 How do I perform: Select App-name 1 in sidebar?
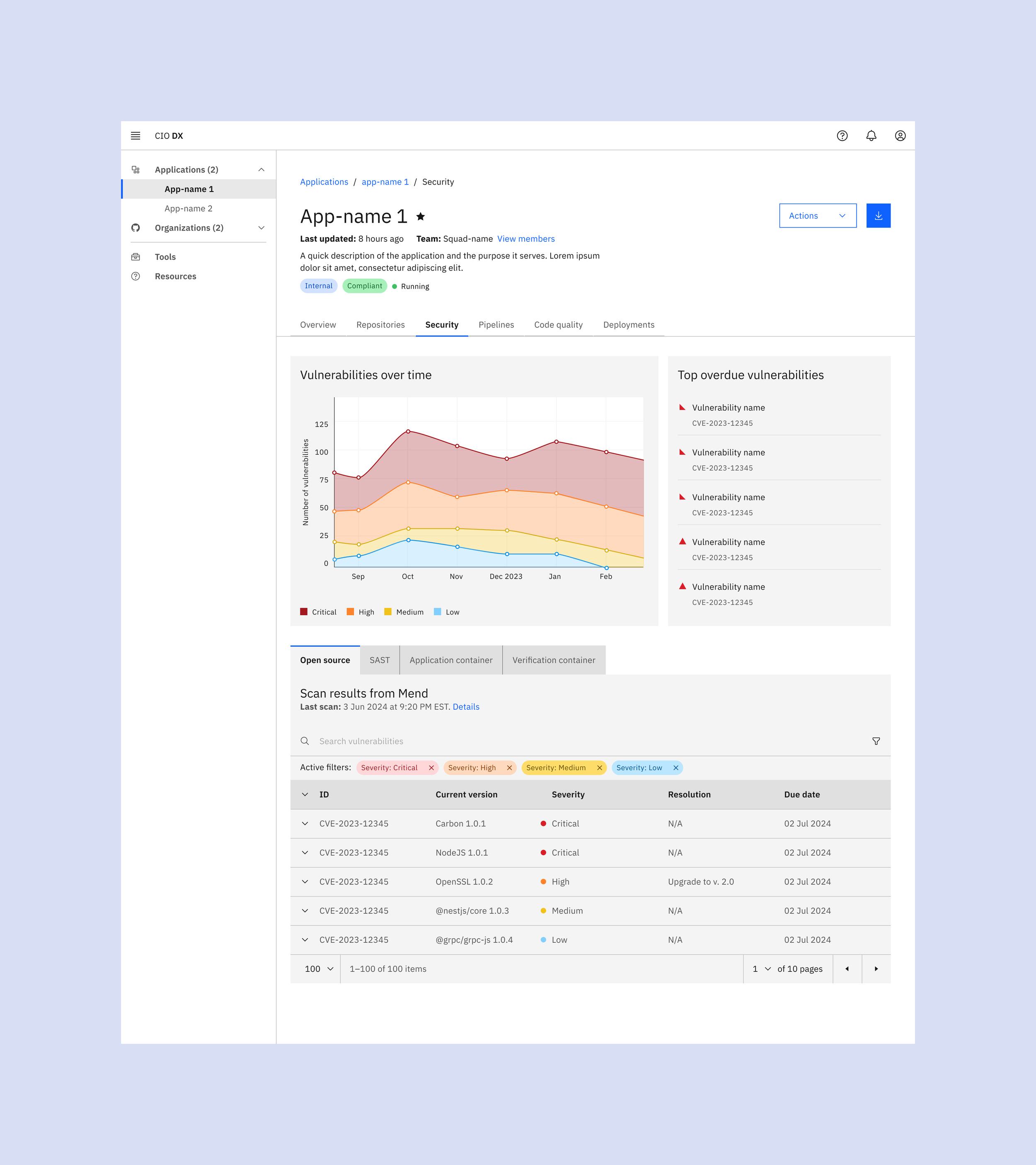point(199,189)
